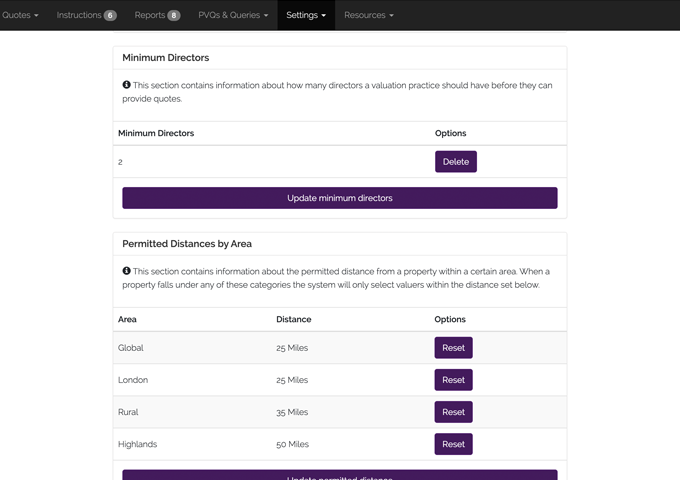Click info icon in Permitted Distances section

tap(127, 271)
